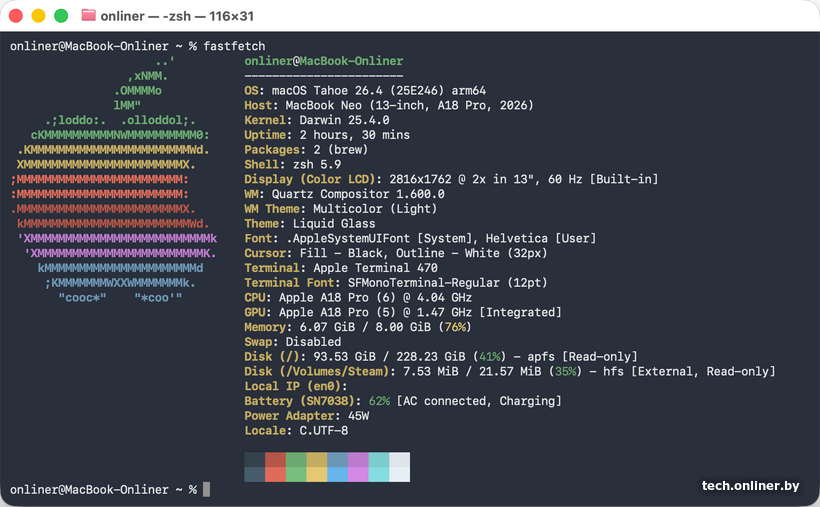820x507 pixels.
Task: Click the brighter red palette swatch
Action: tap(275, 475)
